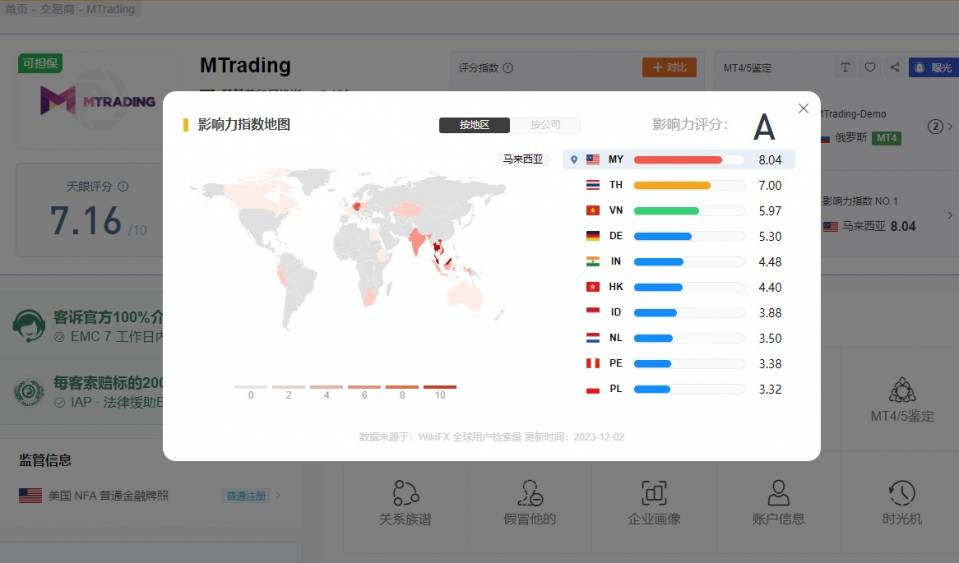Image resolution: width=959 pixels, height=563 pixels.
Task: Click the PE Peru flag icon
Action: click(593, 363)
